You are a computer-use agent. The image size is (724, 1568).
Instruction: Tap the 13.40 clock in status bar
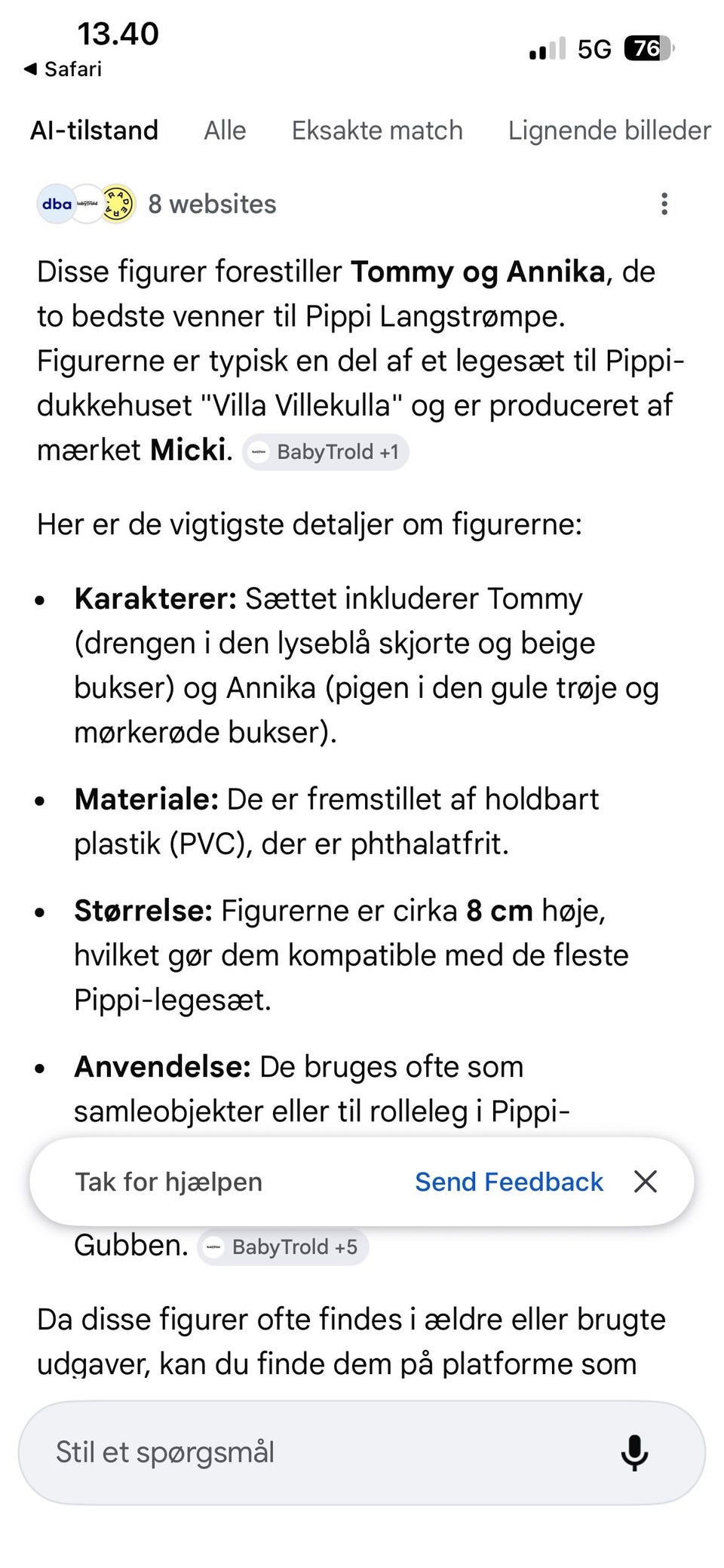[x=118, y=34]
